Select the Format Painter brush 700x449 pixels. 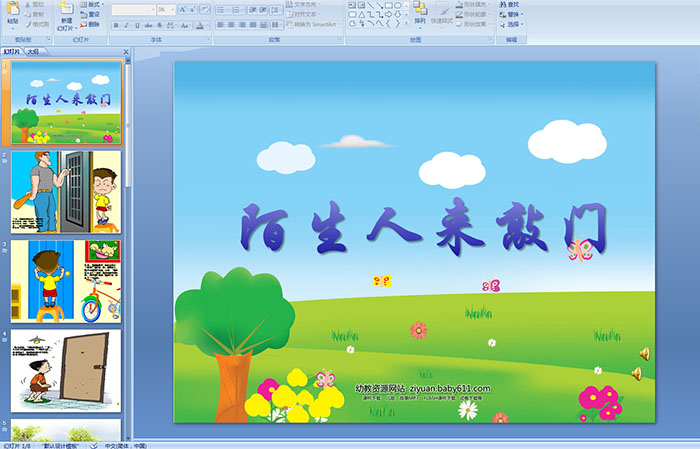pyautogui.click(x=28, y=24)
